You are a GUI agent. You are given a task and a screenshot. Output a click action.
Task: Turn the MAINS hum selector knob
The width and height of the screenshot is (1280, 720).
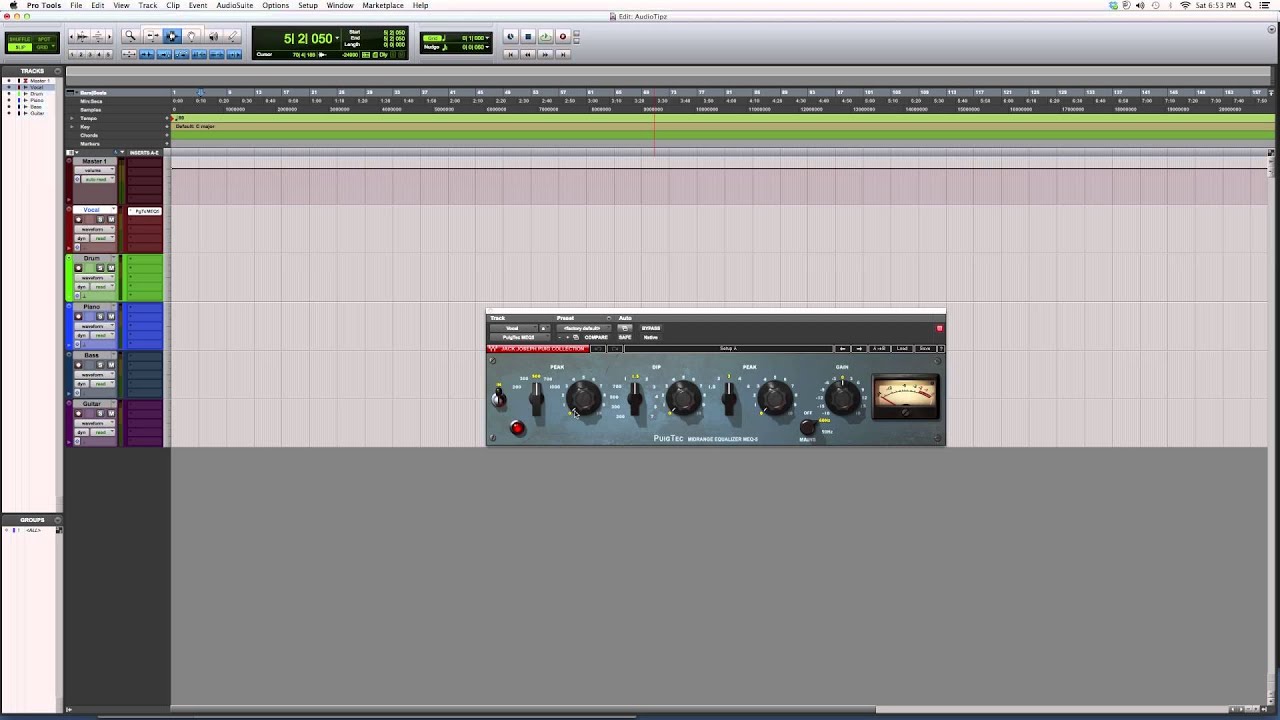coord(808,428)
